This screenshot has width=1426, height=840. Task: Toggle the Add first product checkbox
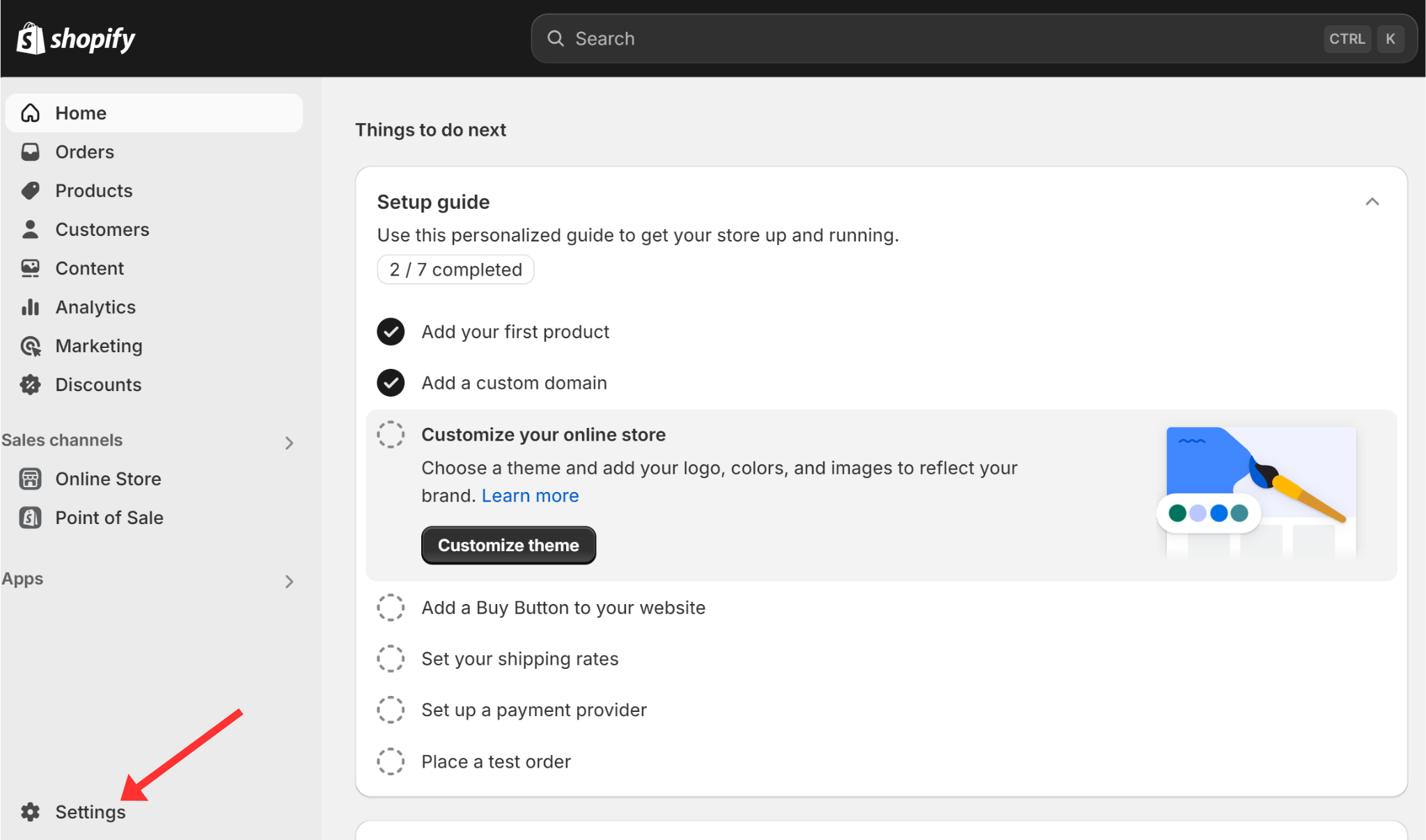click(x=390, y=331)
